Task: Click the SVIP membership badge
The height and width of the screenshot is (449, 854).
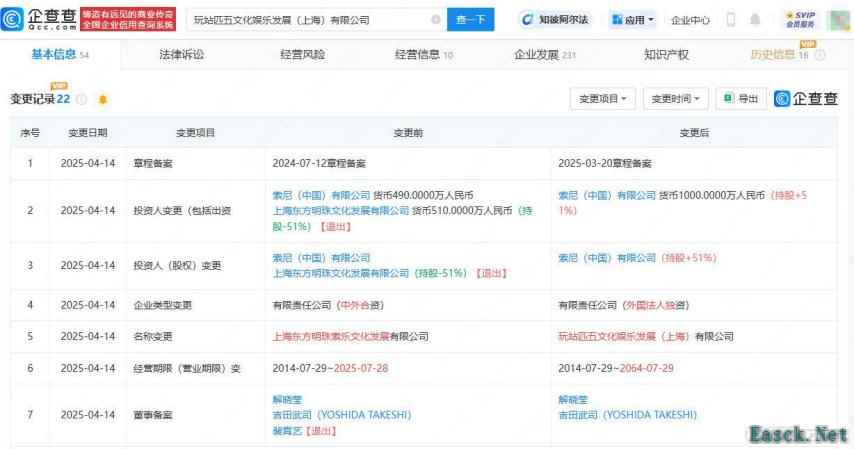Action: 799,19
